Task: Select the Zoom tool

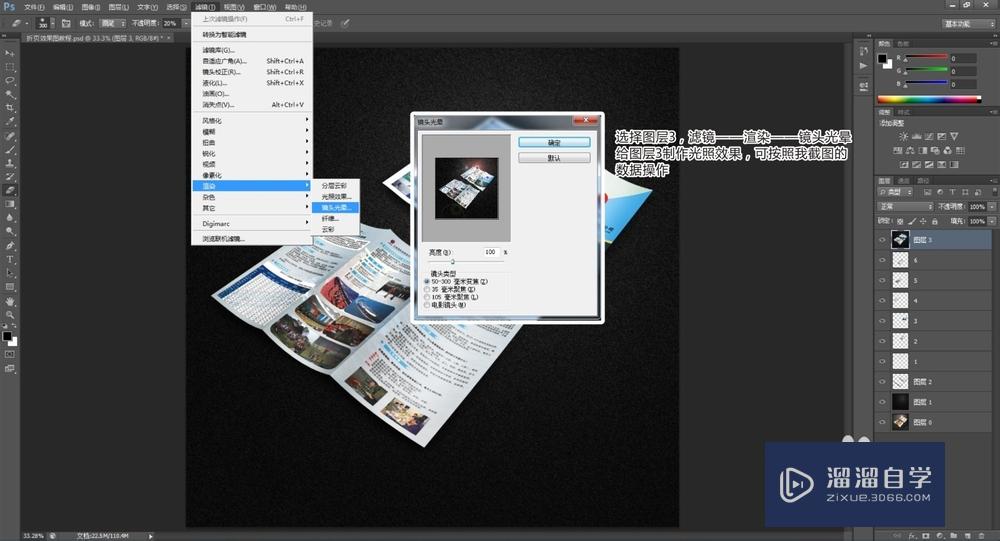Action: click(10, 315)
